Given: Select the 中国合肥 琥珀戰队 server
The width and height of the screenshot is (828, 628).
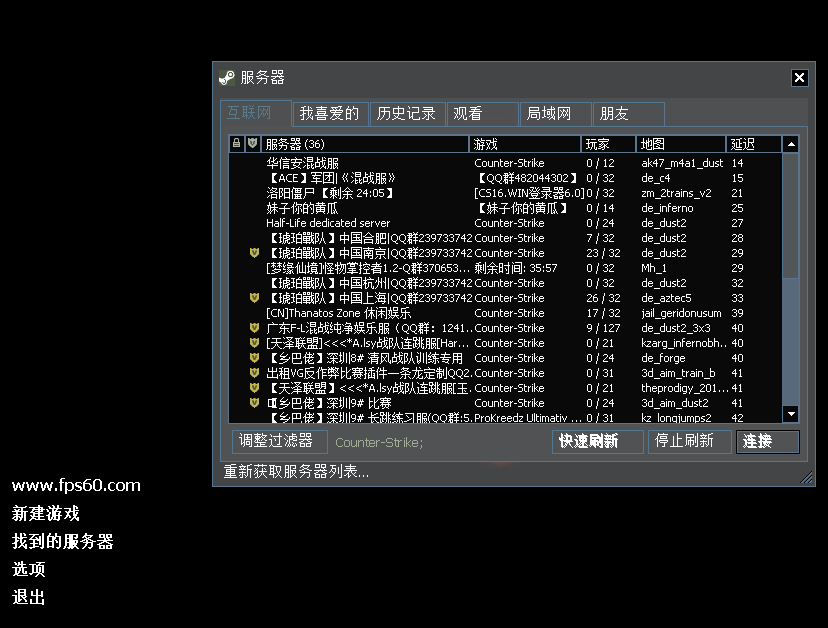Looking at the screenshot, I should point(369,238).
